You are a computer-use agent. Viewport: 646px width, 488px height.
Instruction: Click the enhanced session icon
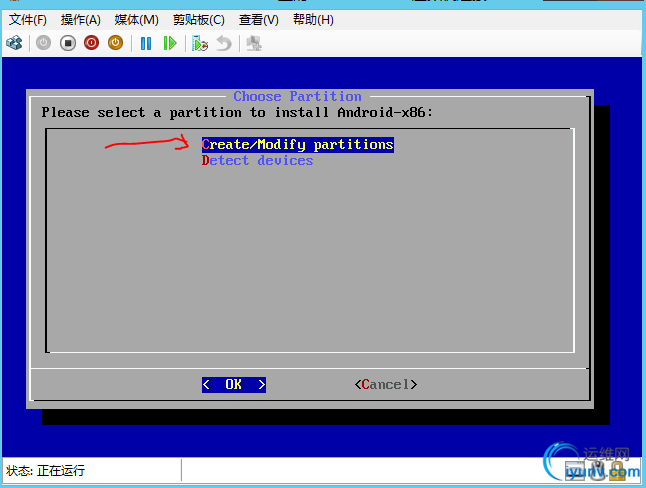point(254,43)
